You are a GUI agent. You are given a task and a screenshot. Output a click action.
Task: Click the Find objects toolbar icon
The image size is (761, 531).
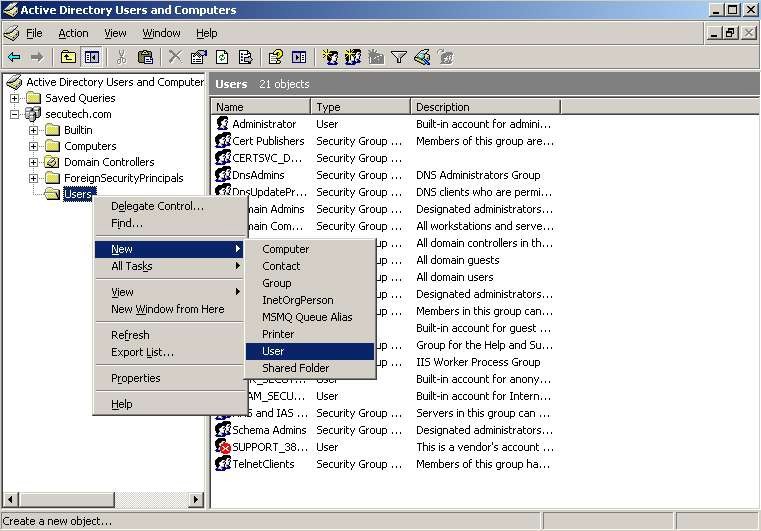(x=422, y=57)
